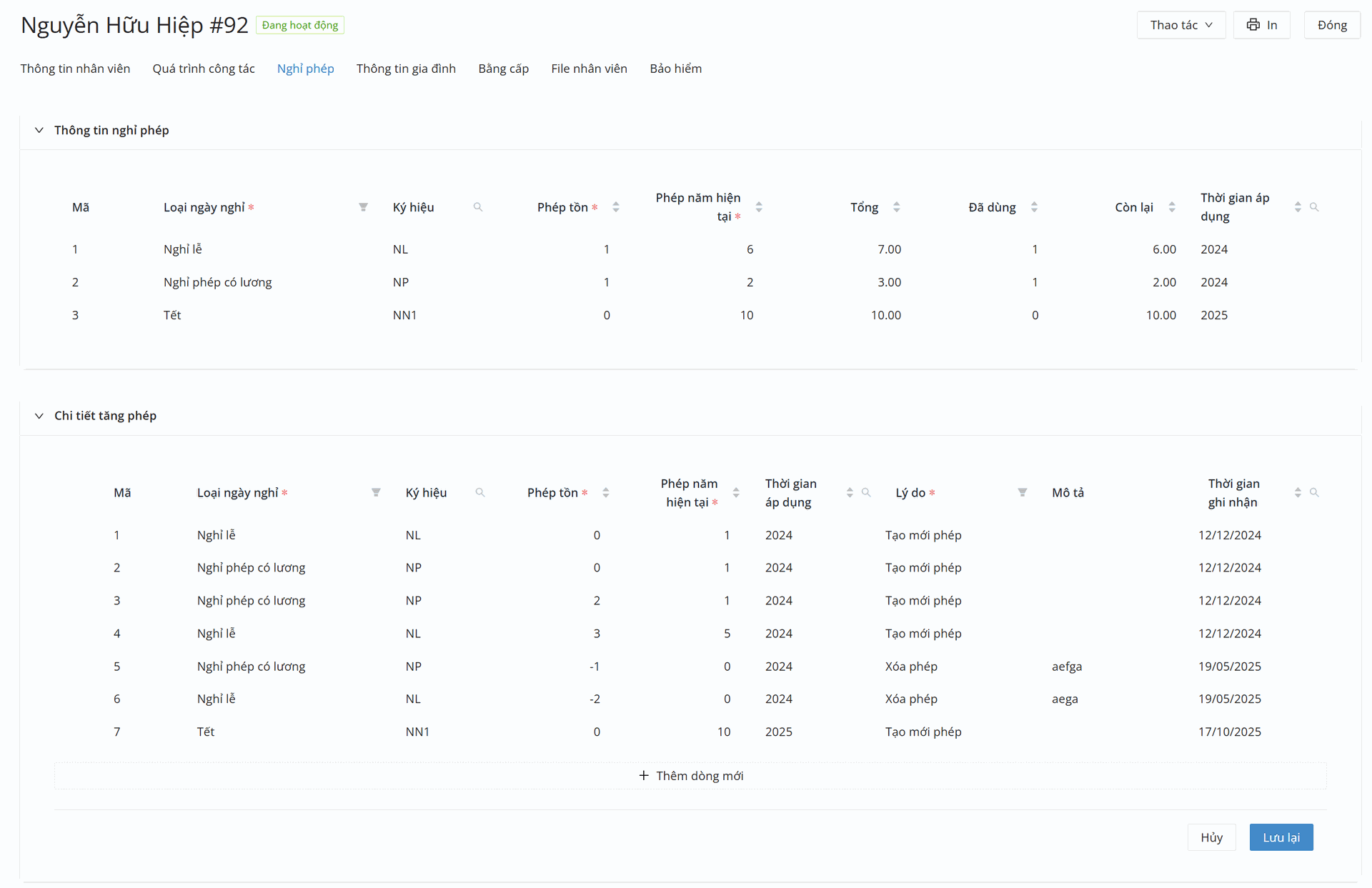Viewport: 1372px width, 888px height.
Task: Click filter icon on lower Loại ngày nghỉ column
Action: click(376, 493)
